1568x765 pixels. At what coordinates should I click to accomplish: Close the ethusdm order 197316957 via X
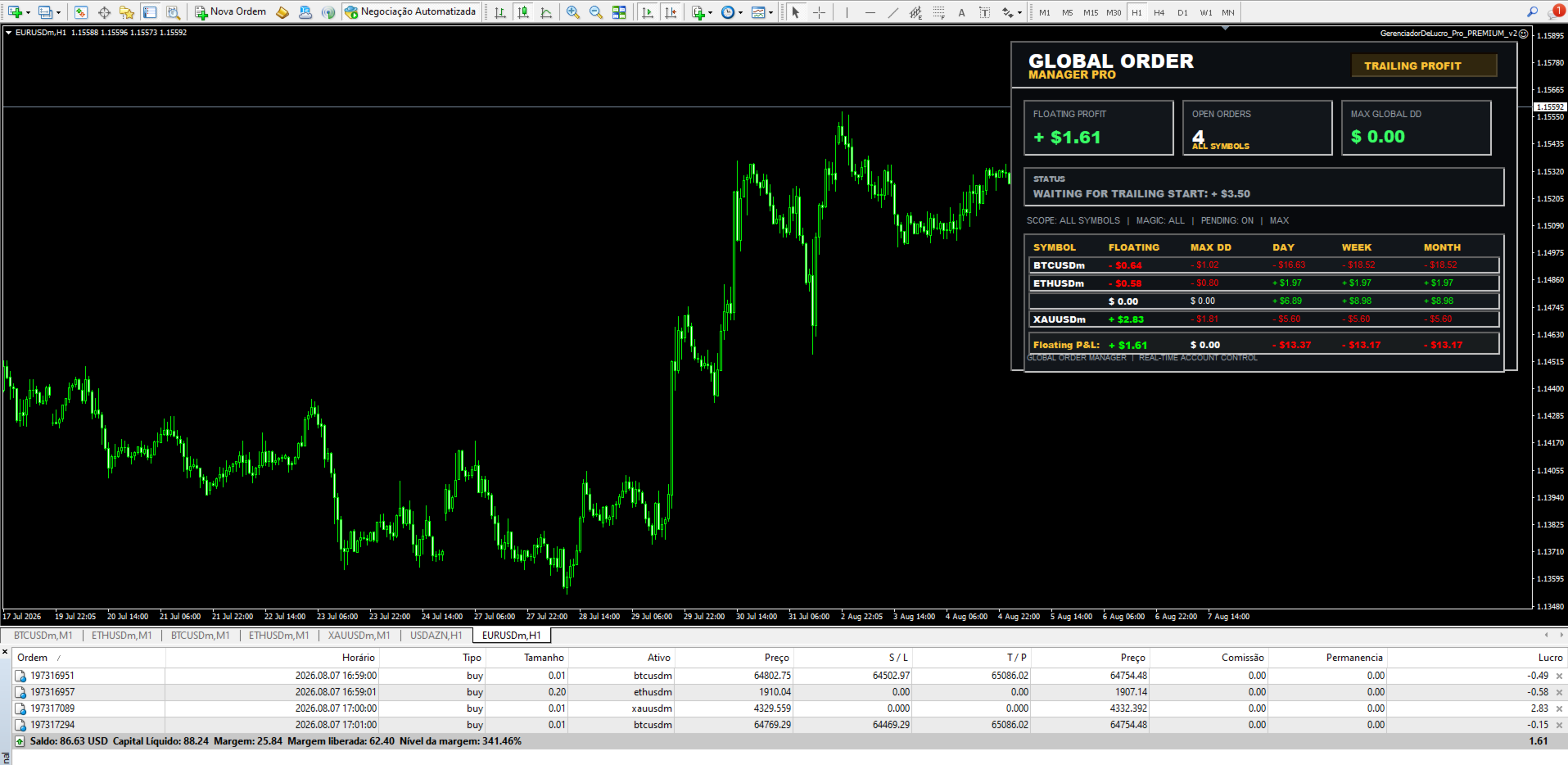[1559, 693]
